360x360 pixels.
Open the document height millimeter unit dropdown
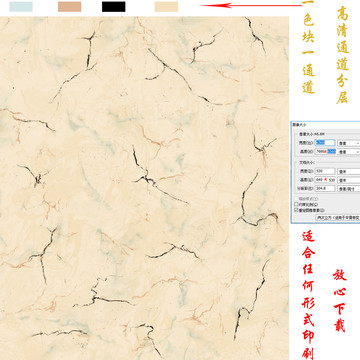tap(349, 180)
